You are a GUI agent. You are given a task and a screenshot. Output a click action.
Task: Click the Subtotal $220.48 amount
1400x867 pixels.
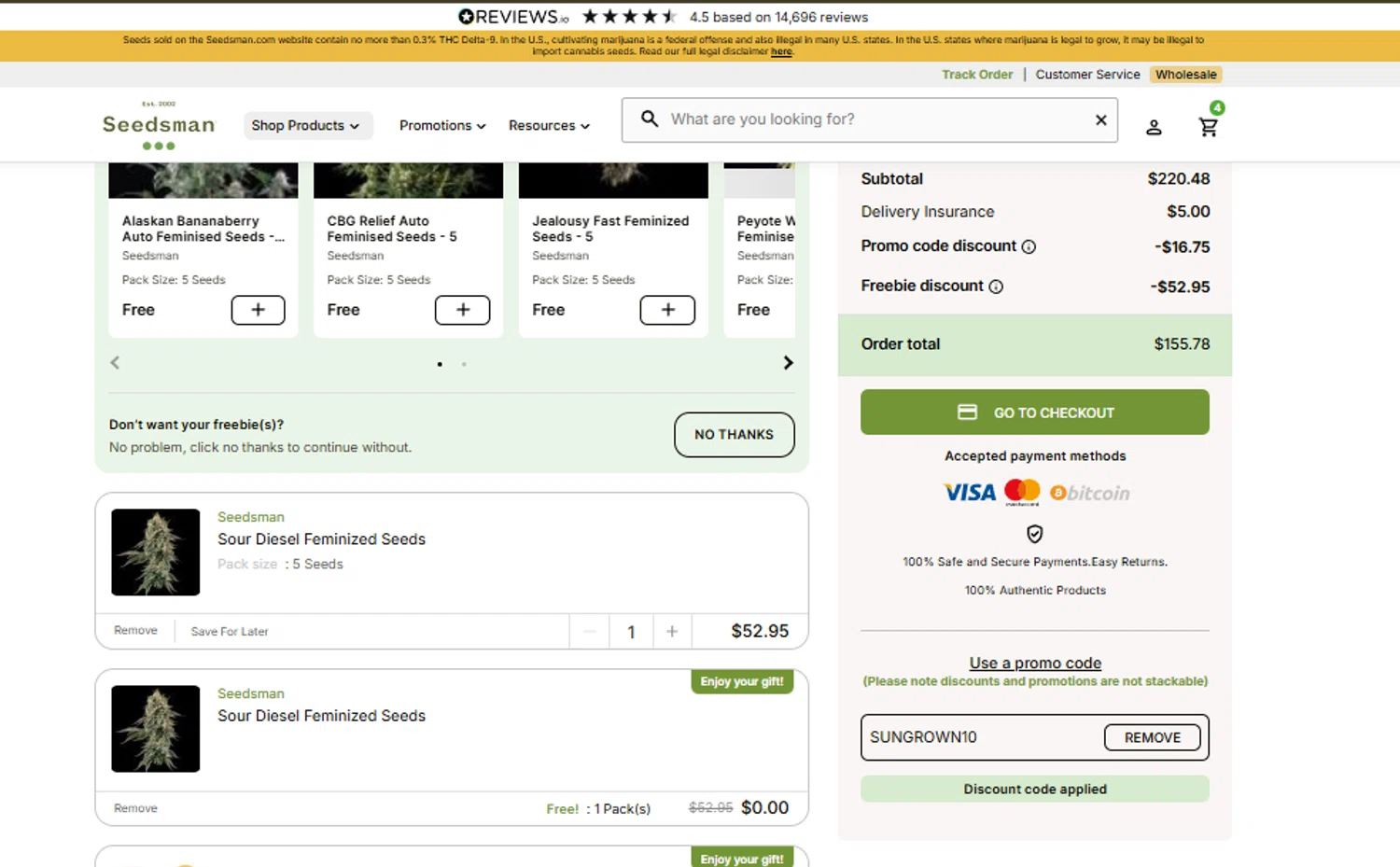point(1179,178)
